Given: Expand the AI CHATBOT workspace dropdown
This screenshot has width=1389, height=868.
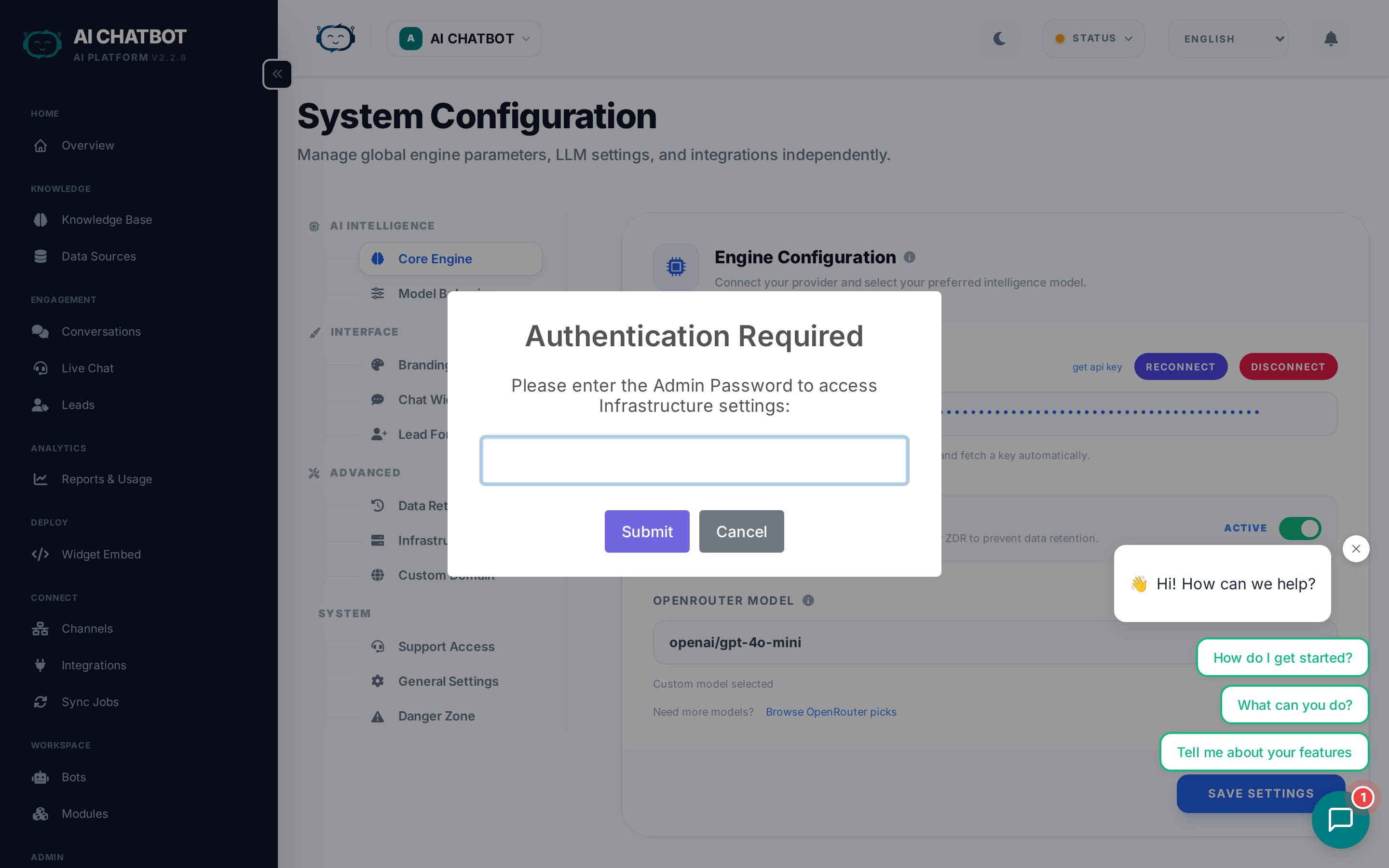Looking at the screenshot, I should click(x=464, y=39).
